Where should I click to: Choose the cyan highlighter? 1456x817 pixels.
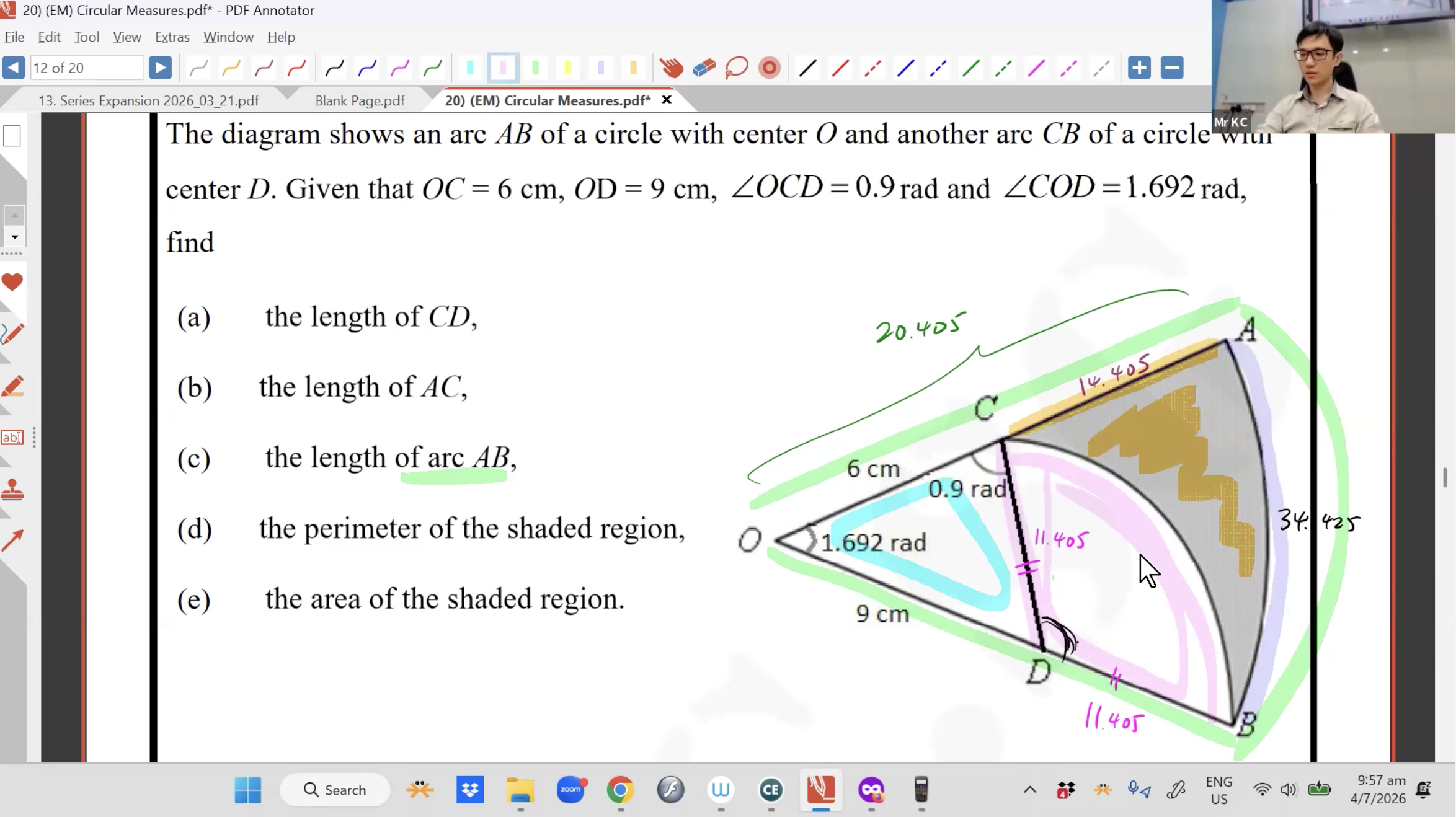click(x=470, y=68)
